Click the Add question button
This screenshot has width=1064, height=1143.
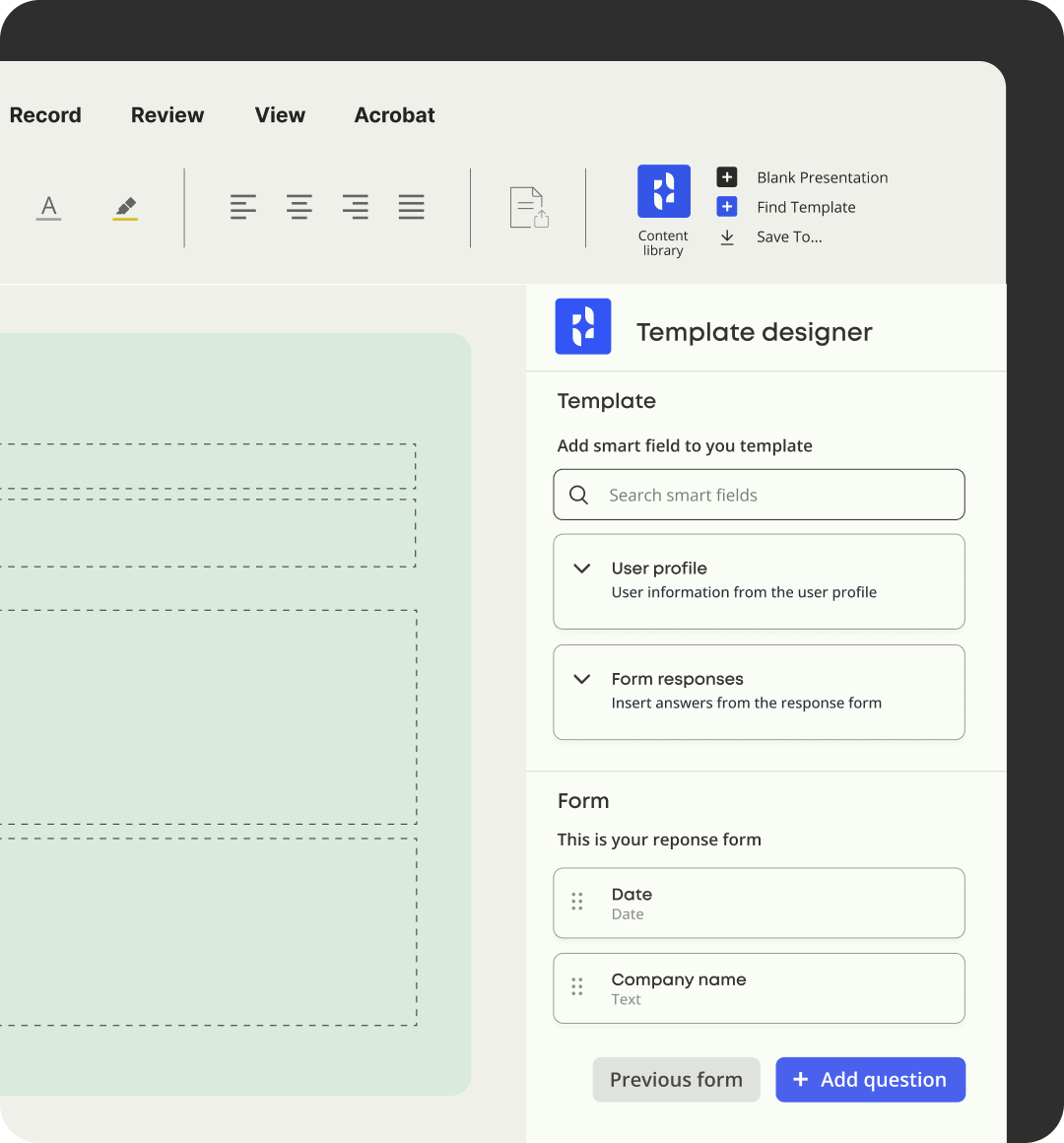(x=870, y=1080)
